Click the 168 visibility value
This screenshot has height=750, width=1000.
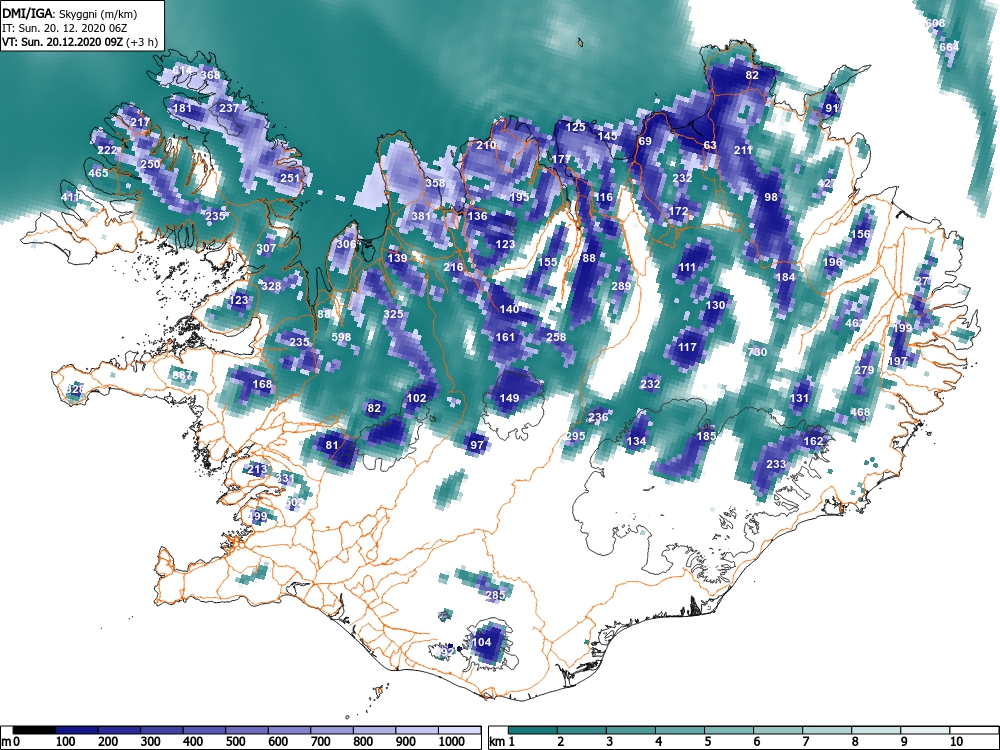pyautogui.click(x=262, y=384)
